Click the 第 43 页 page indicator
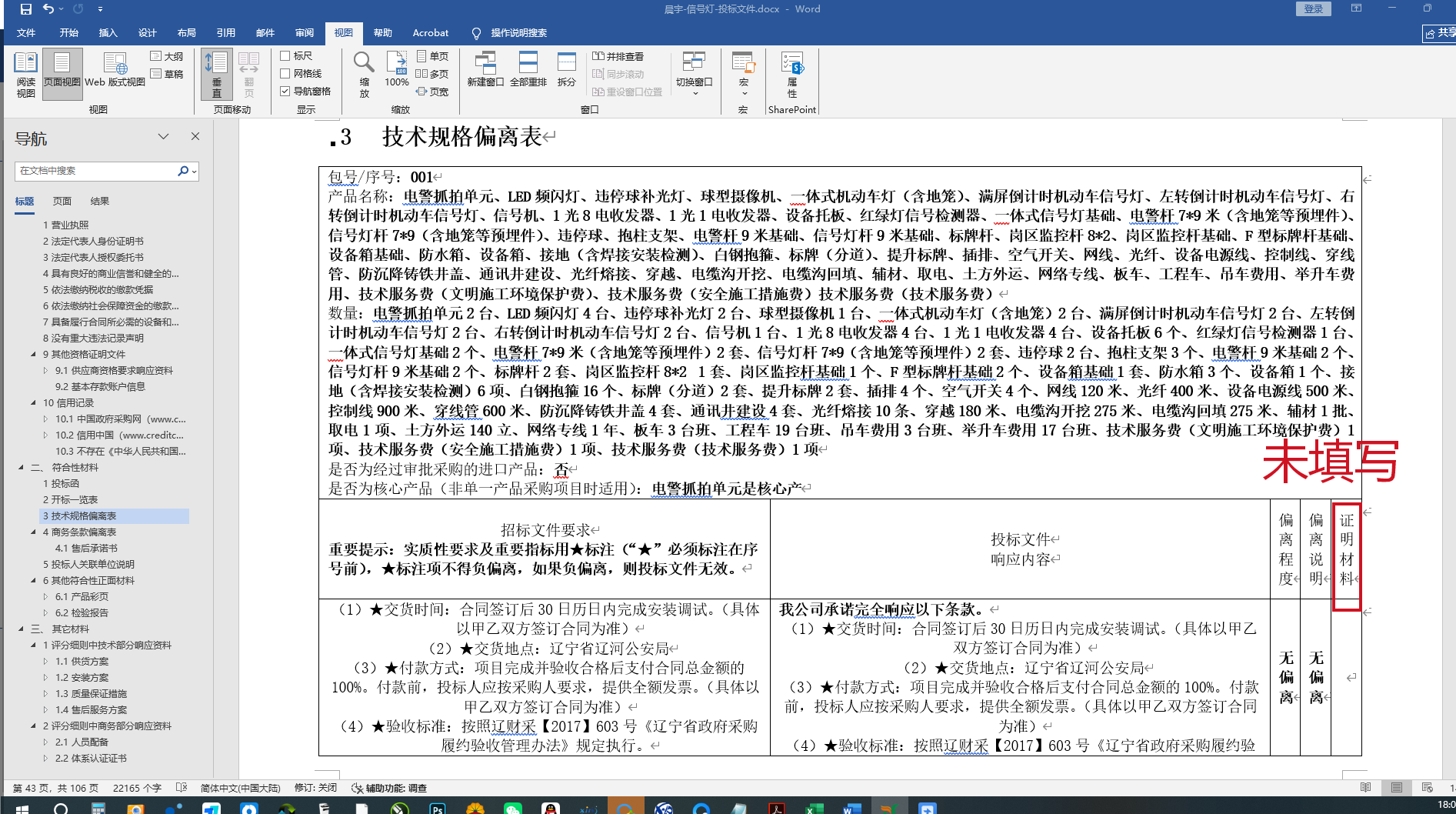 55,788
